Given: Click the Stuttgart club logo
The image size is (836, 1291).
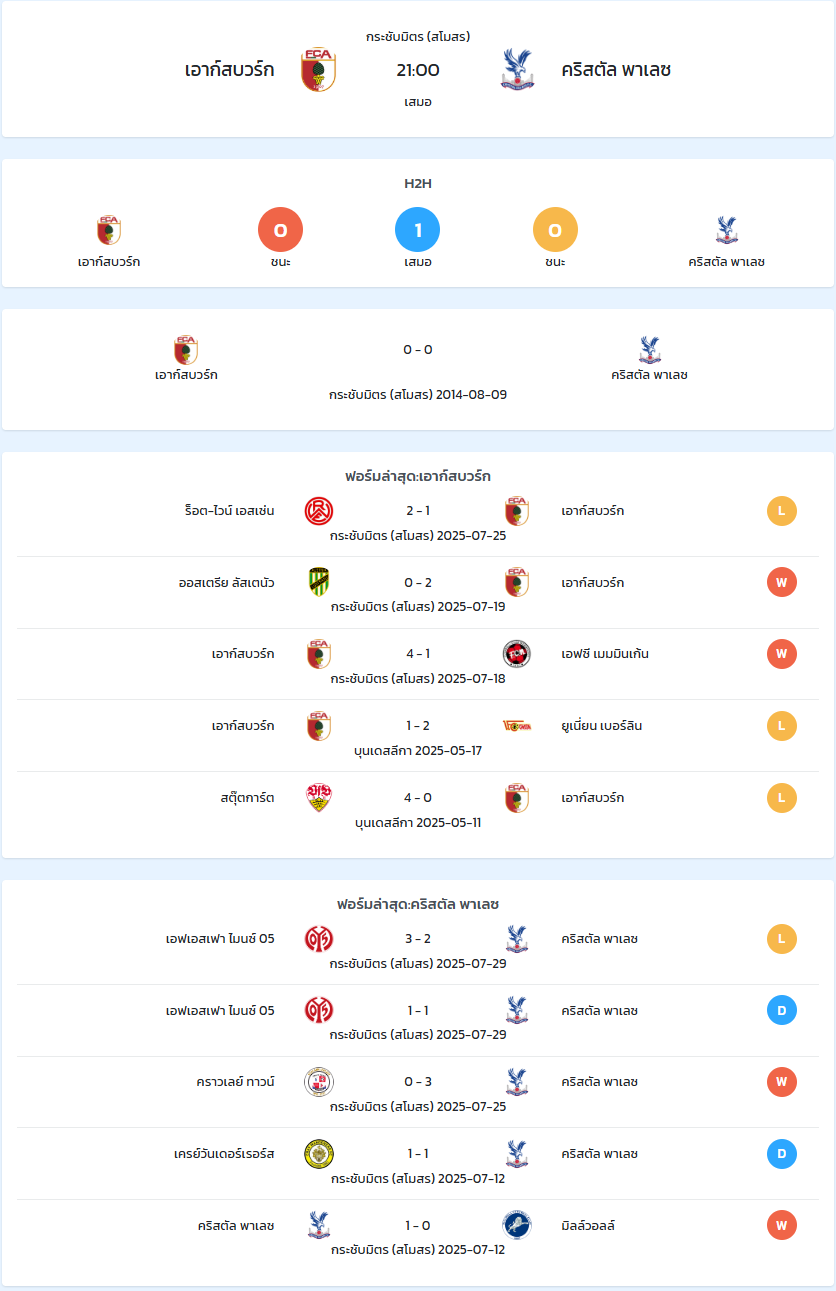Looking at the screenshot, I should (x=319, y=798).
